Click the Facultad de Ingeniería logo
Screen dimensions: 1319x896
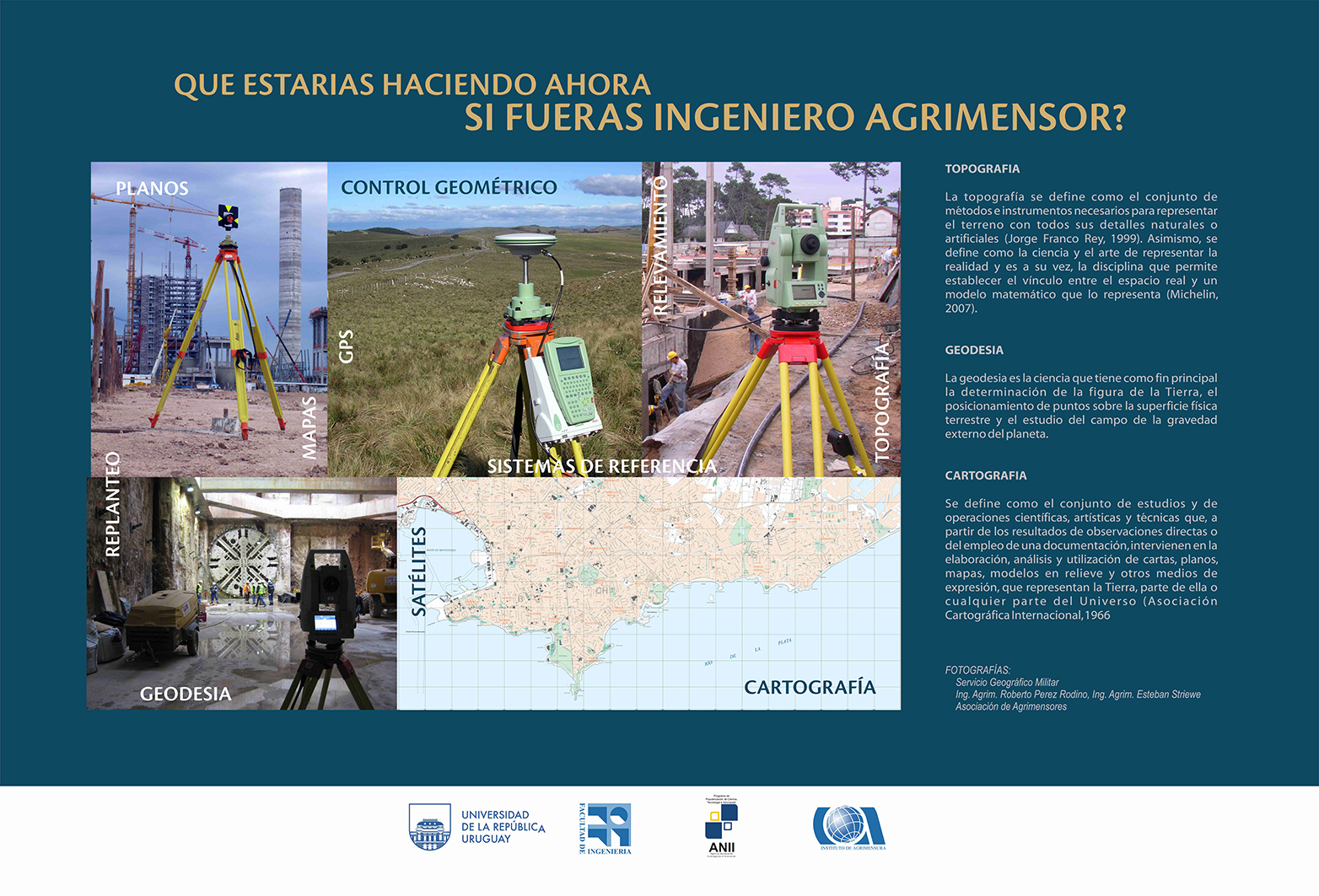605,829
